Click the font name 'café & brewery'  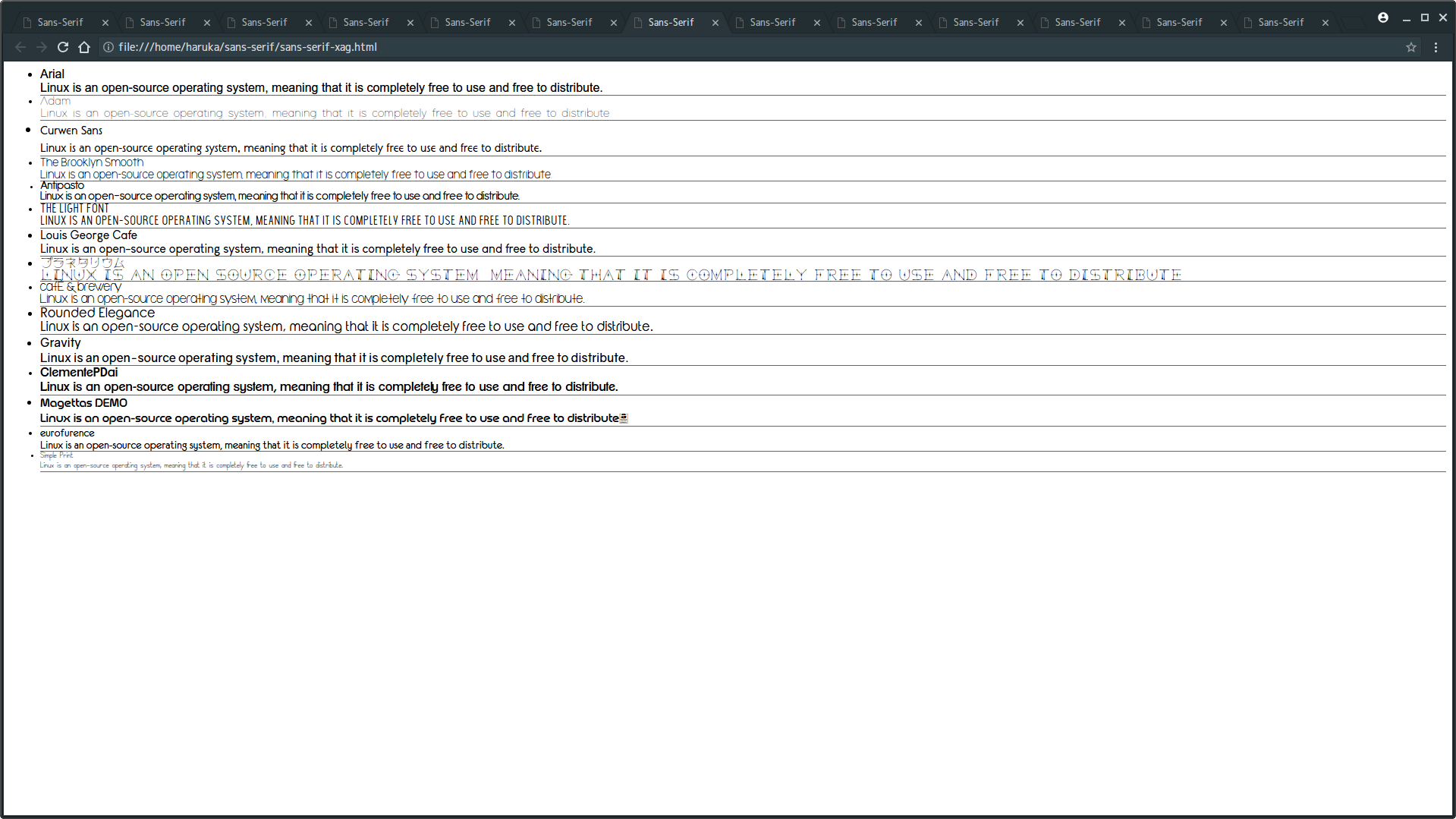click(80, 287)
